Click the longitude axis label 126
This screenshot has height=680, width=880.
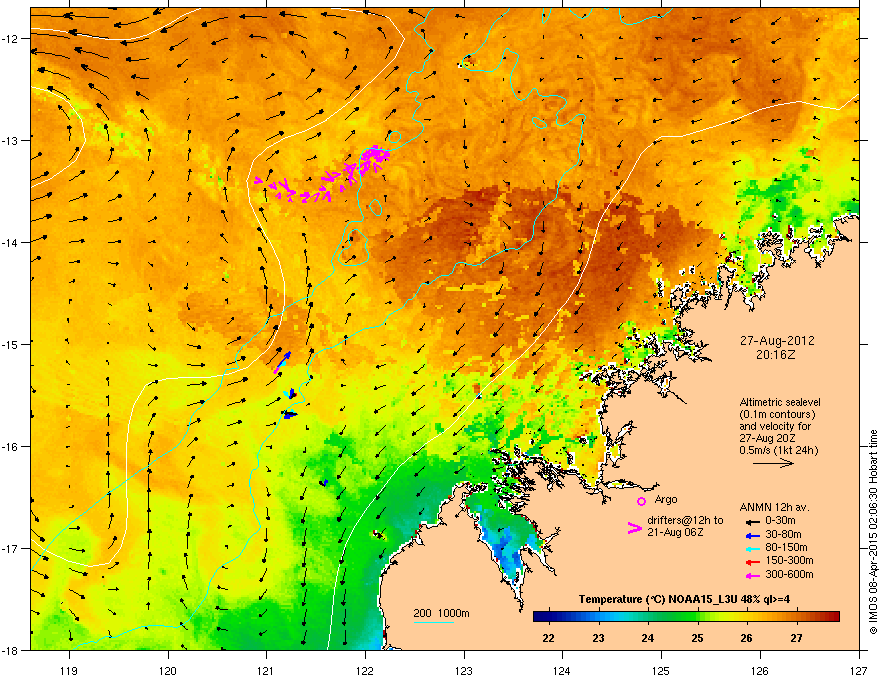pos(760,670)
